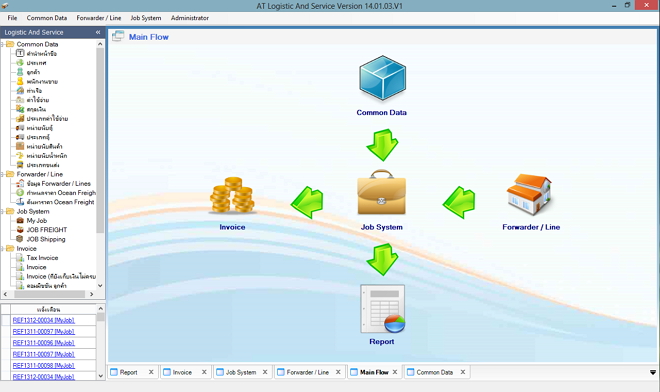Select JOB FREIGHT in the sidebar tree
This screenshot has width=660, height=392.
click(47, 230)
